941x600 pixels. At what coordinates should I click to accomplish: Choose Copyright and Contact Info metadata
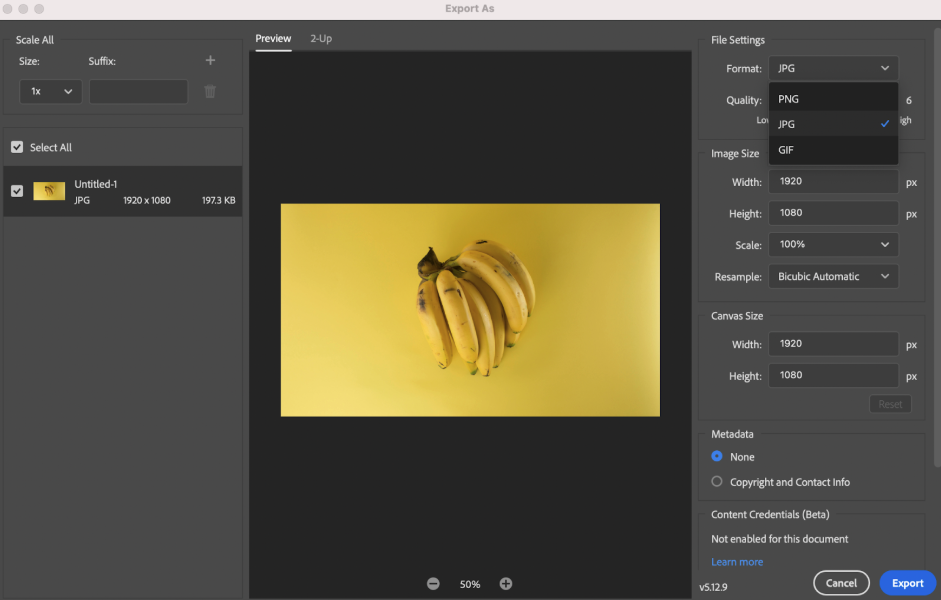[717, 481]
